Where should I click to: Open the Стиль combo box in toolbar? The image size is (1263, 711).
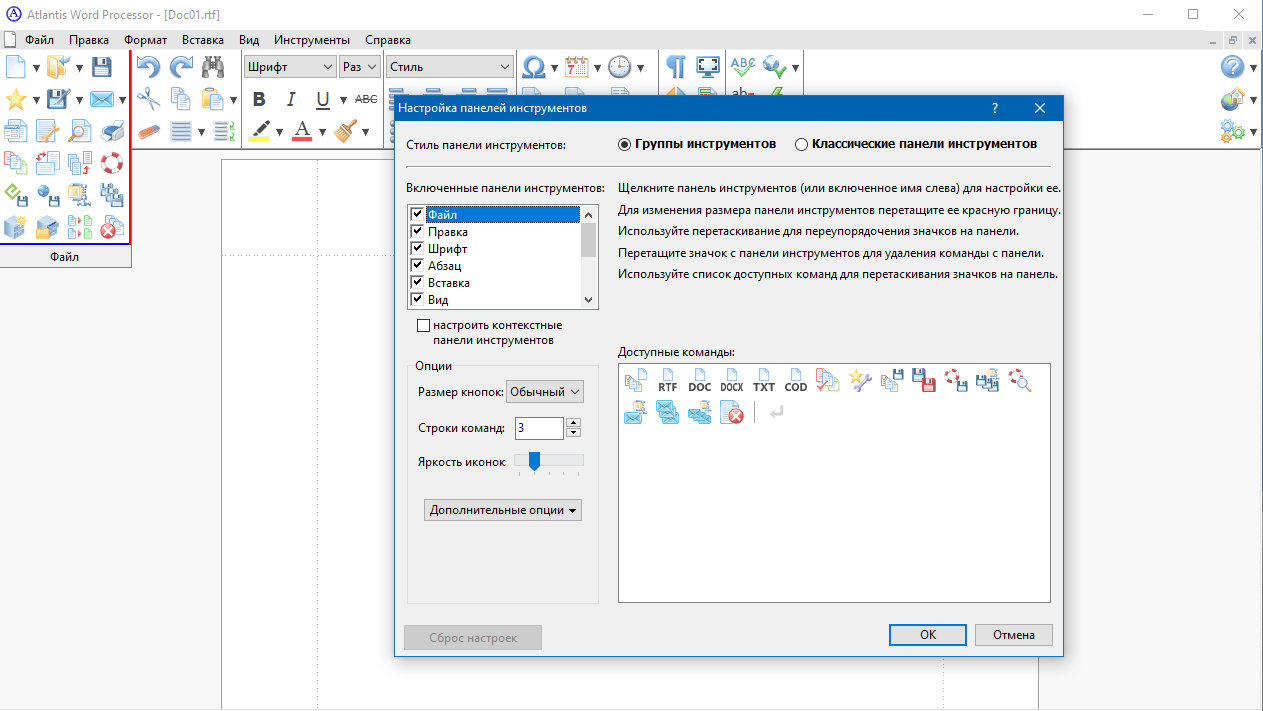coord(450,67)
